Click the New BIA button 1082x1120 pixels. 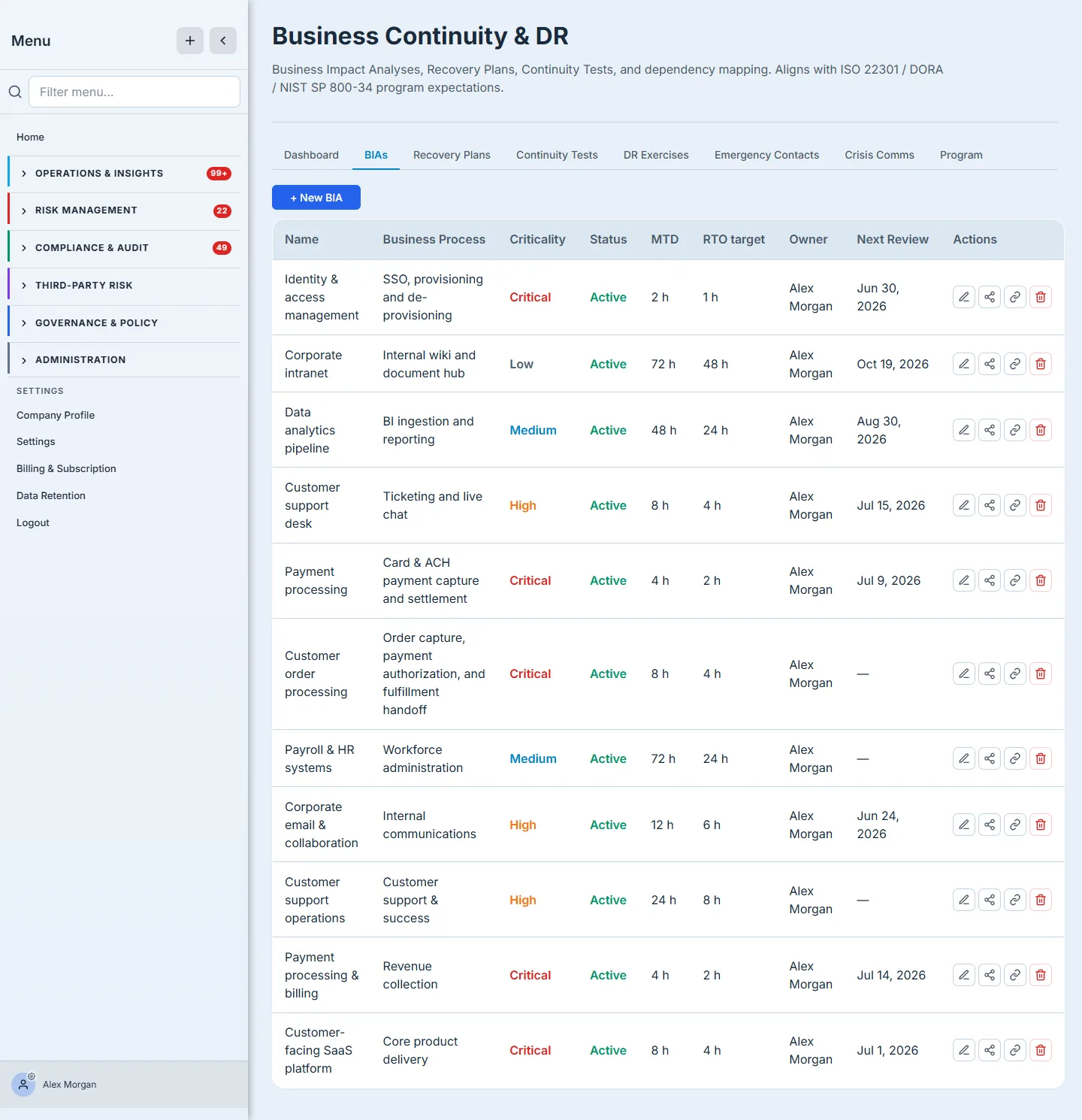click(x=316, y=198)
